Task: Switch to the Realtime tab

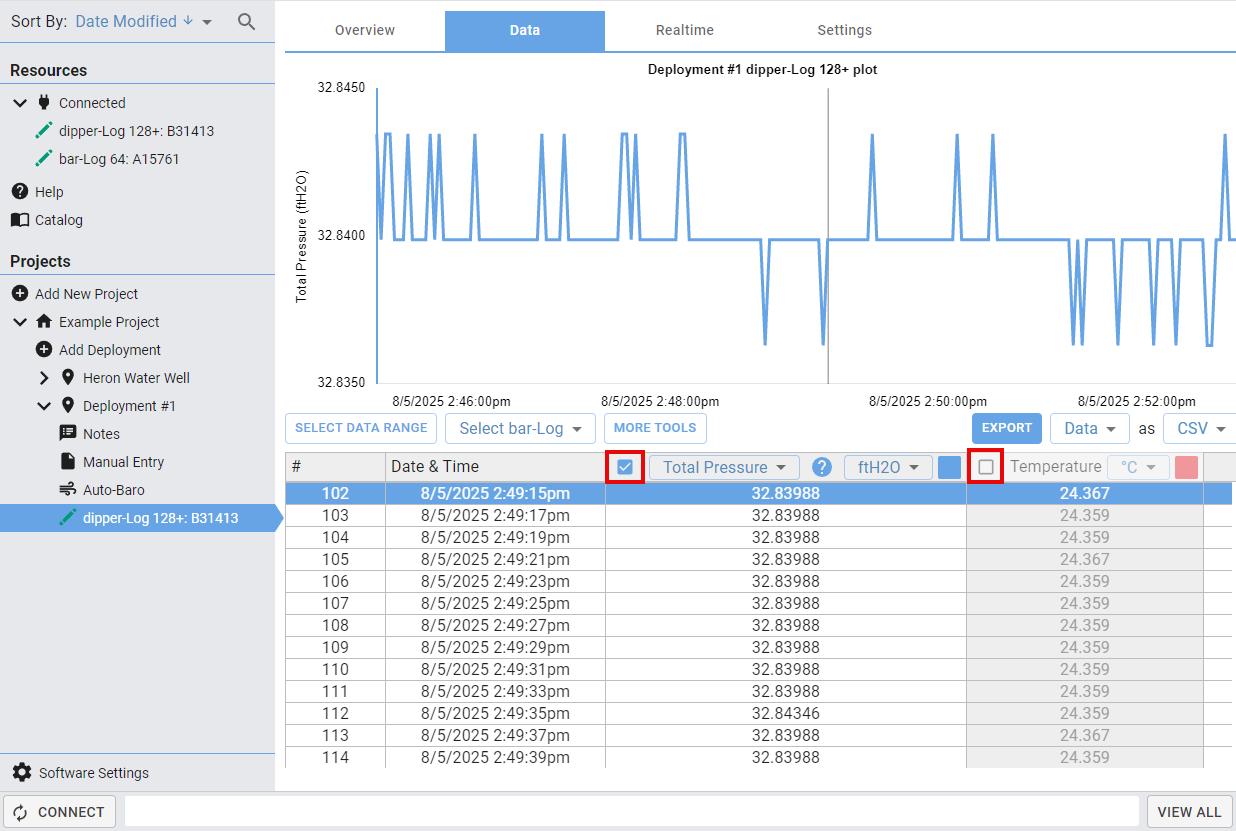Action: 685,30
